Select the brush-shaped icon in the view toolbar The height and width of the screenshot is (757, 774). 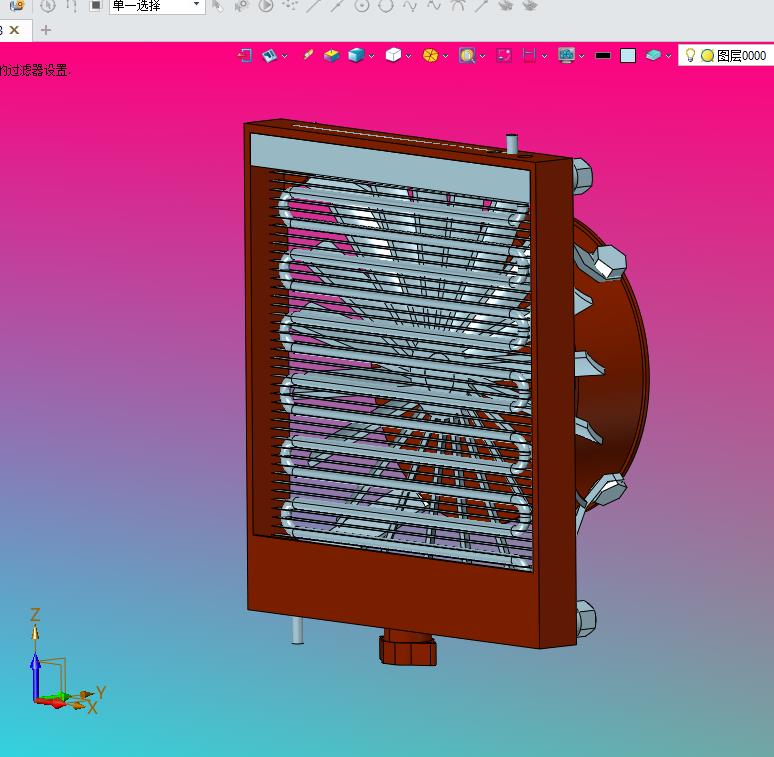(308, 55)
